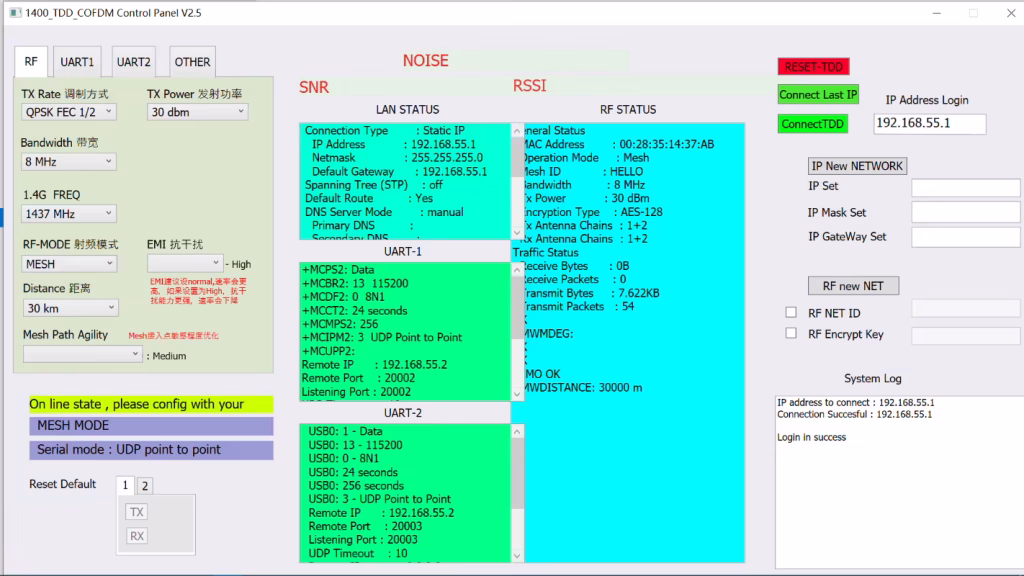Enable the RF Encrypt Key checkbox
This screenshot has width=1024, height=576.
pos(790,335)
